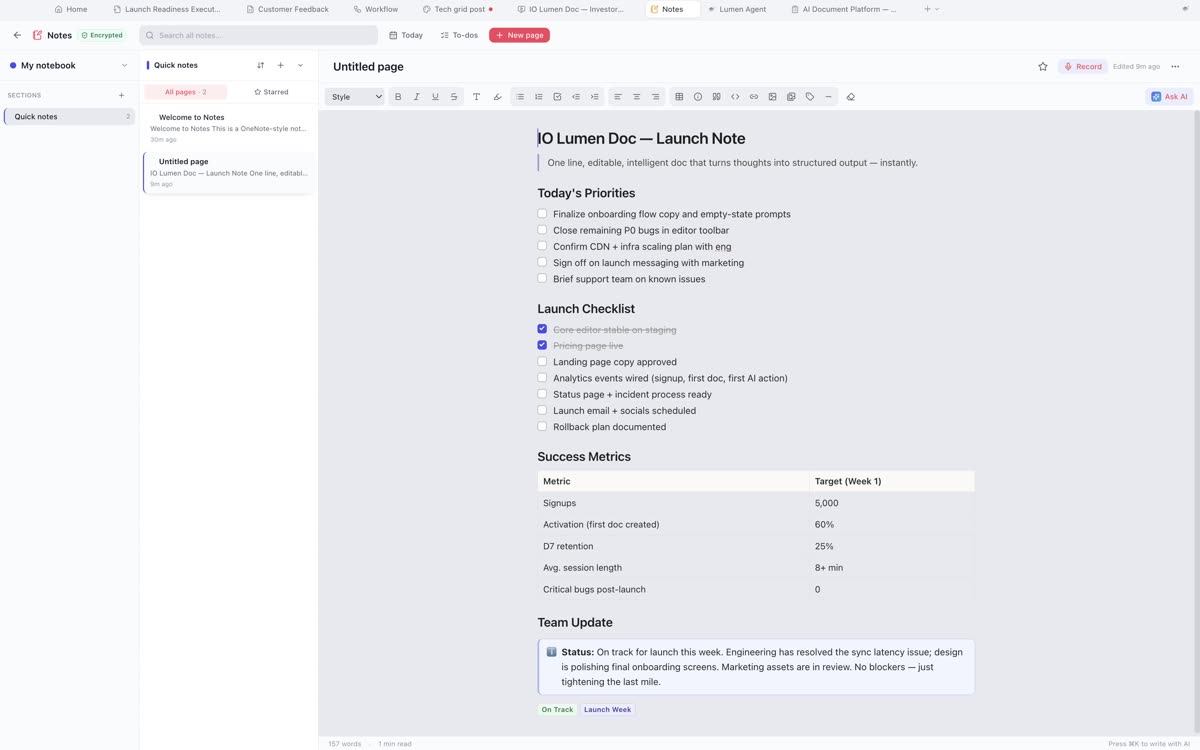Screen dimensions: 1200x750
Task: Select the highlighter tool
Action: click(497, 97)
